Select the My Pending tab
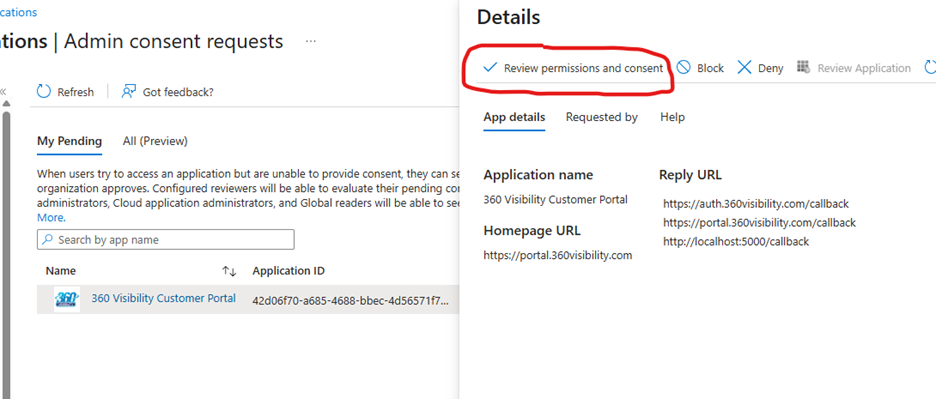Image resolution: width=936 pixels, height=399 pixels. point(69,141)
